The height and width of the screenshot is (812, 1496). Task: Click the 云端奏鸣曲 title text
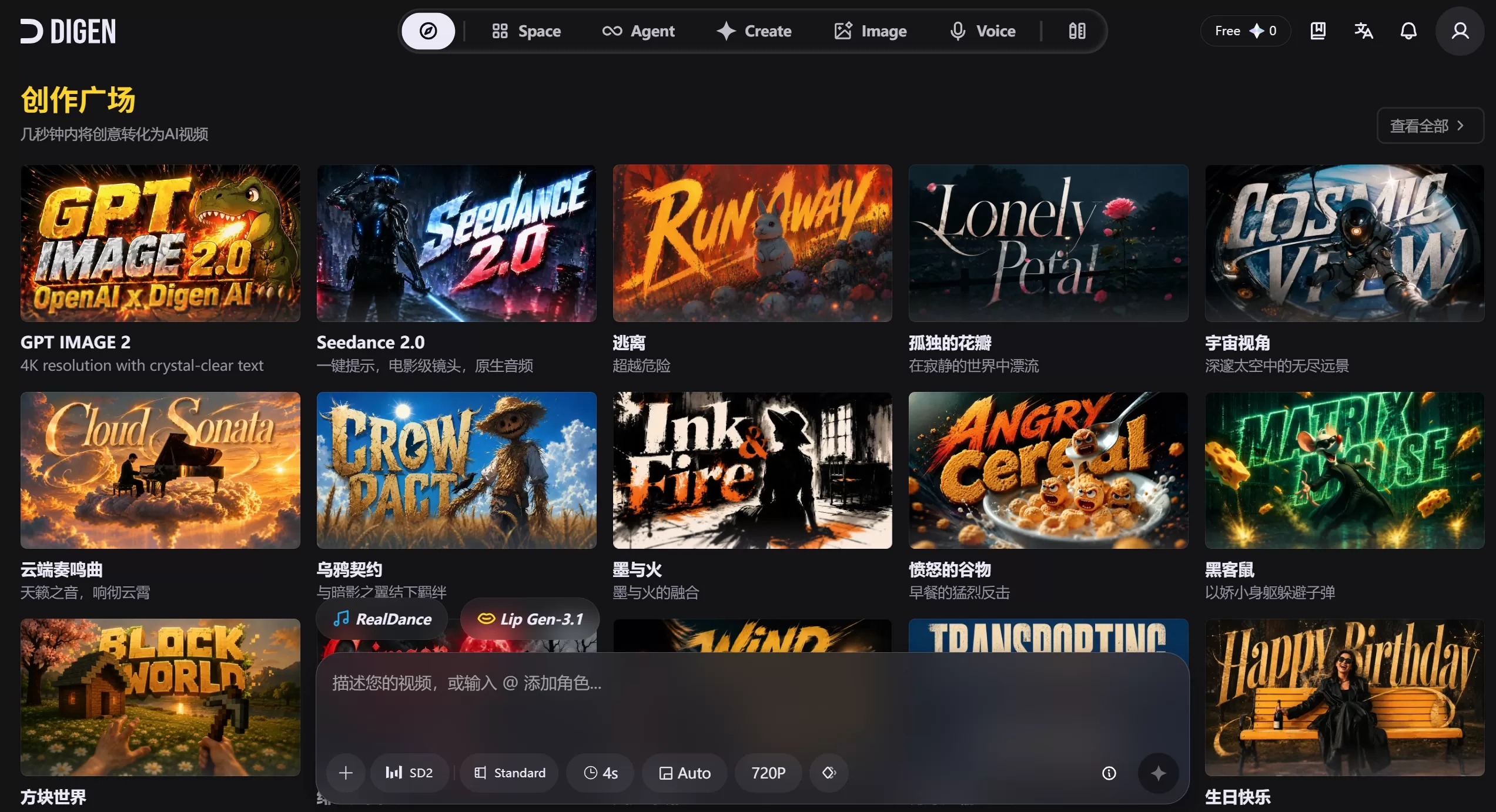pos(62,569)
